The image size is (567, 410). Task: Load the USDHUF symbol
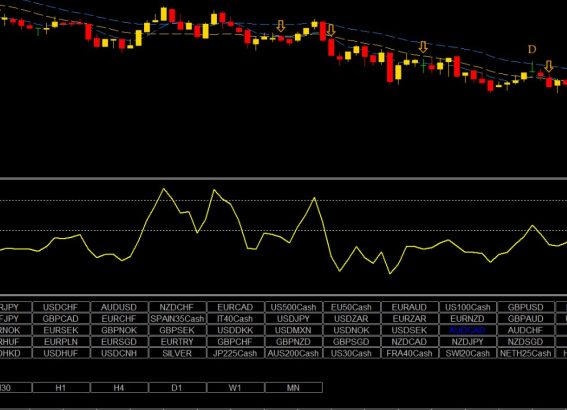(x=61, y=353)
